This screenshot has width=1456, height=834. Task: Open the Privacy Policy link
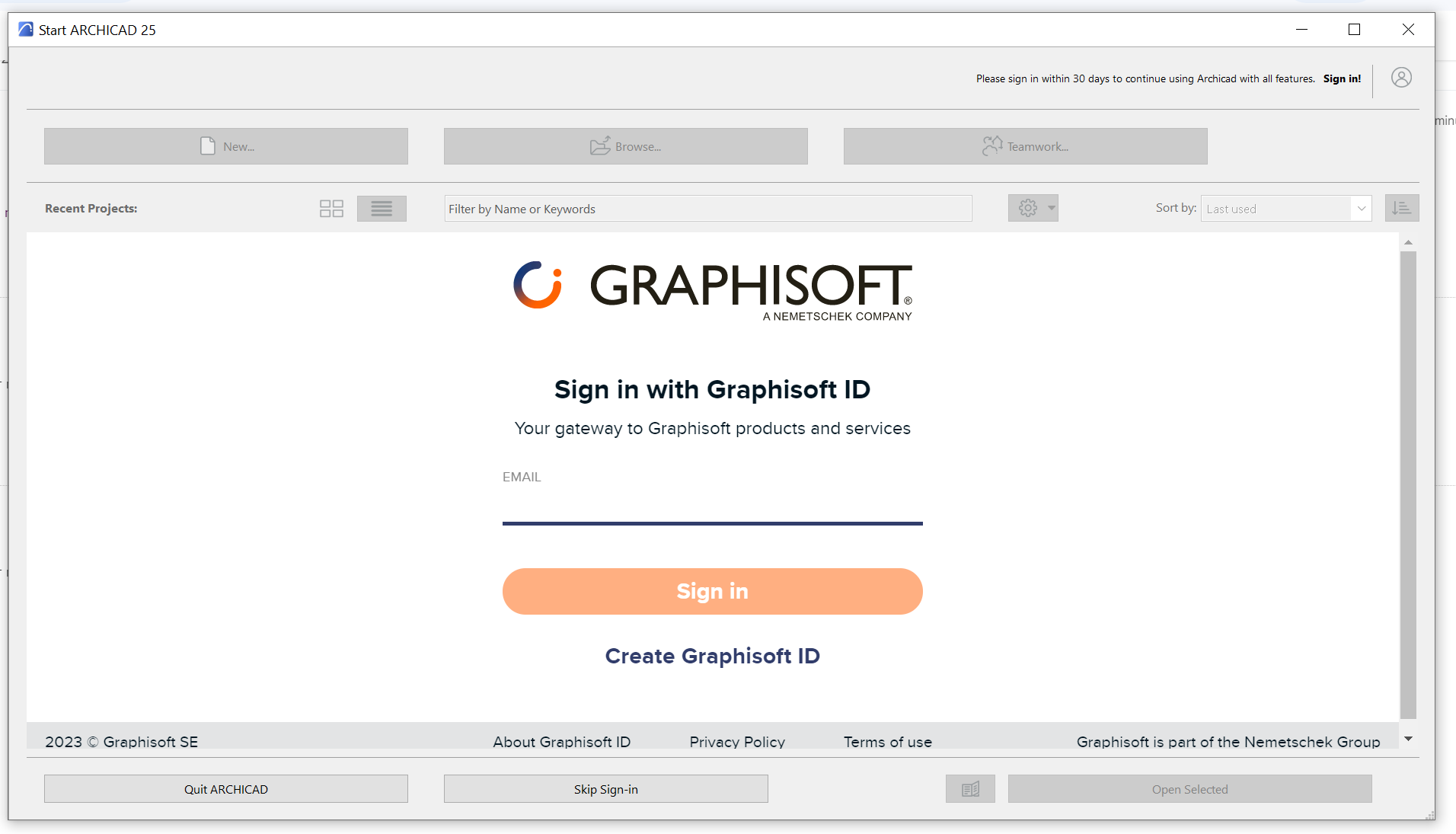tap(736, 742)
